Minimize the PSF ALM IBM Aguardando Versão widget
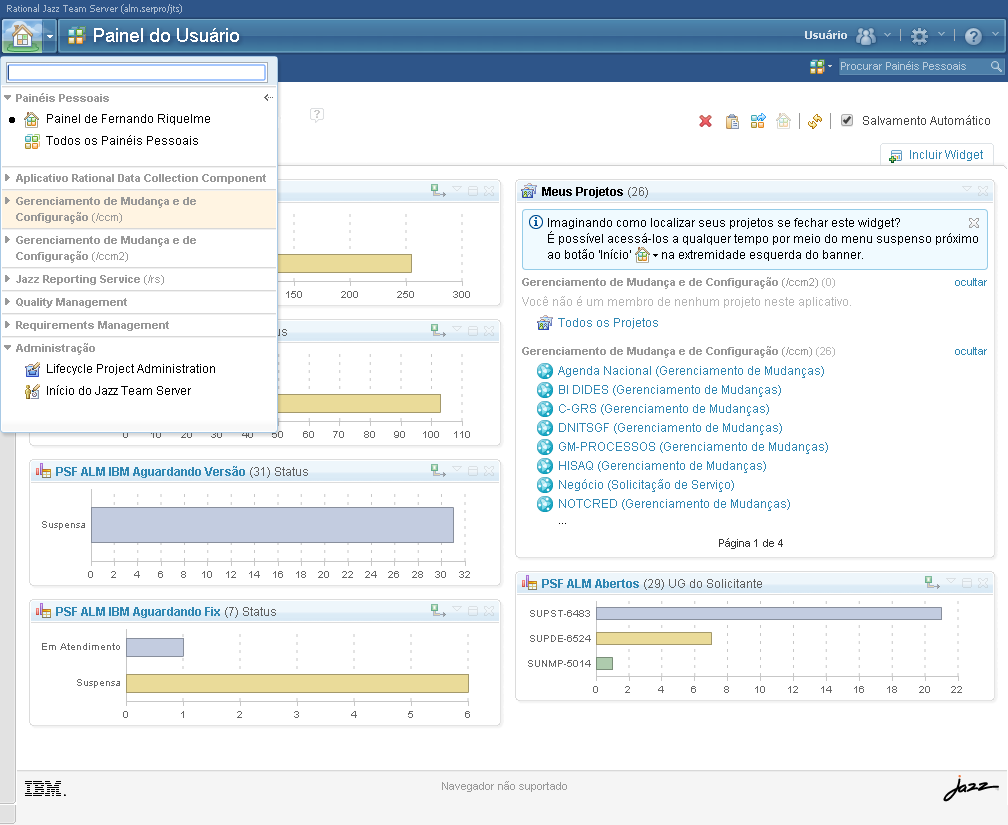The width and height of the screenshot is (1008, 825). pyautogui.click(x=472, y=471)
